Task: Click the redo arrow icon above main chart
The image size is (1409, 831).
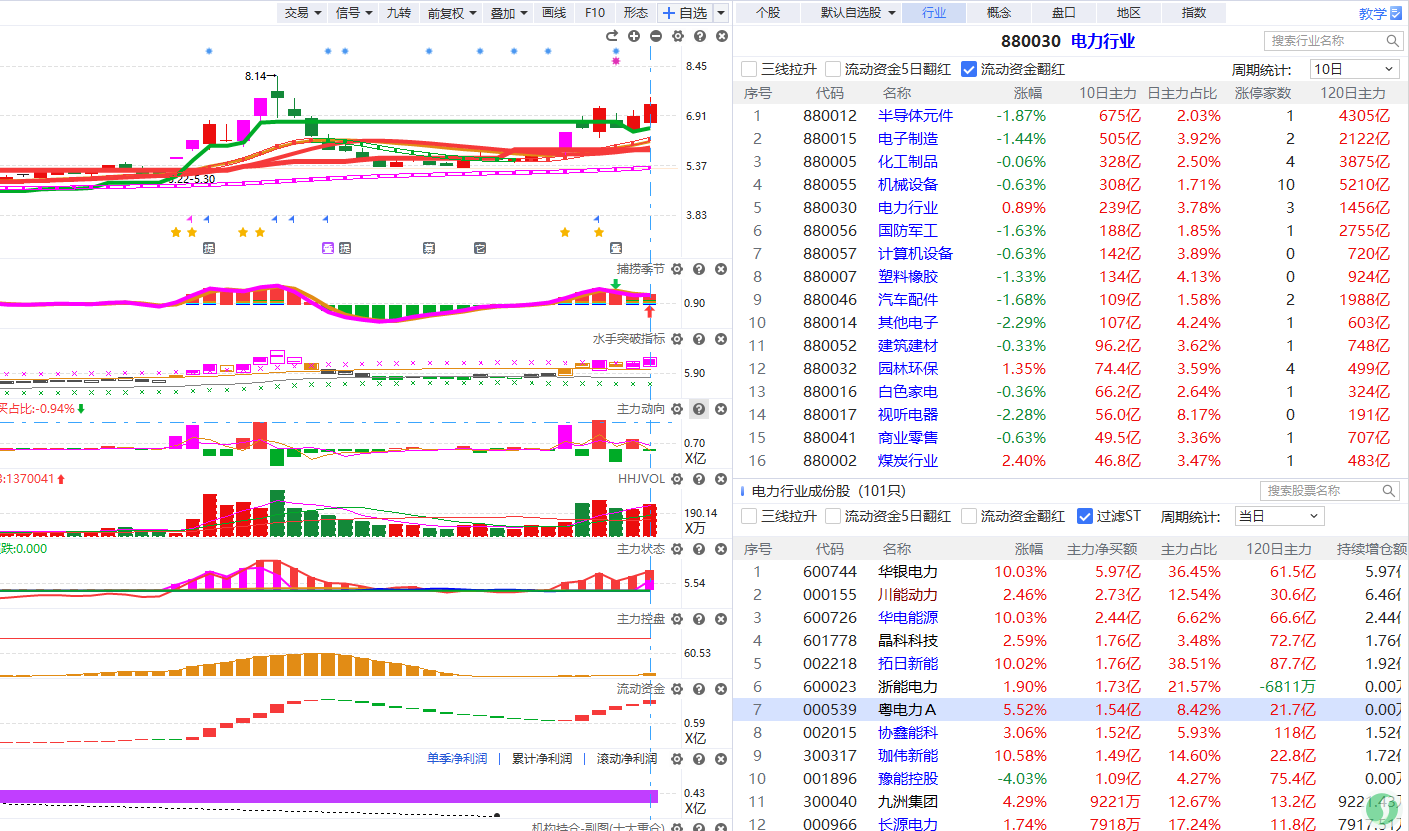Action: 612,36
